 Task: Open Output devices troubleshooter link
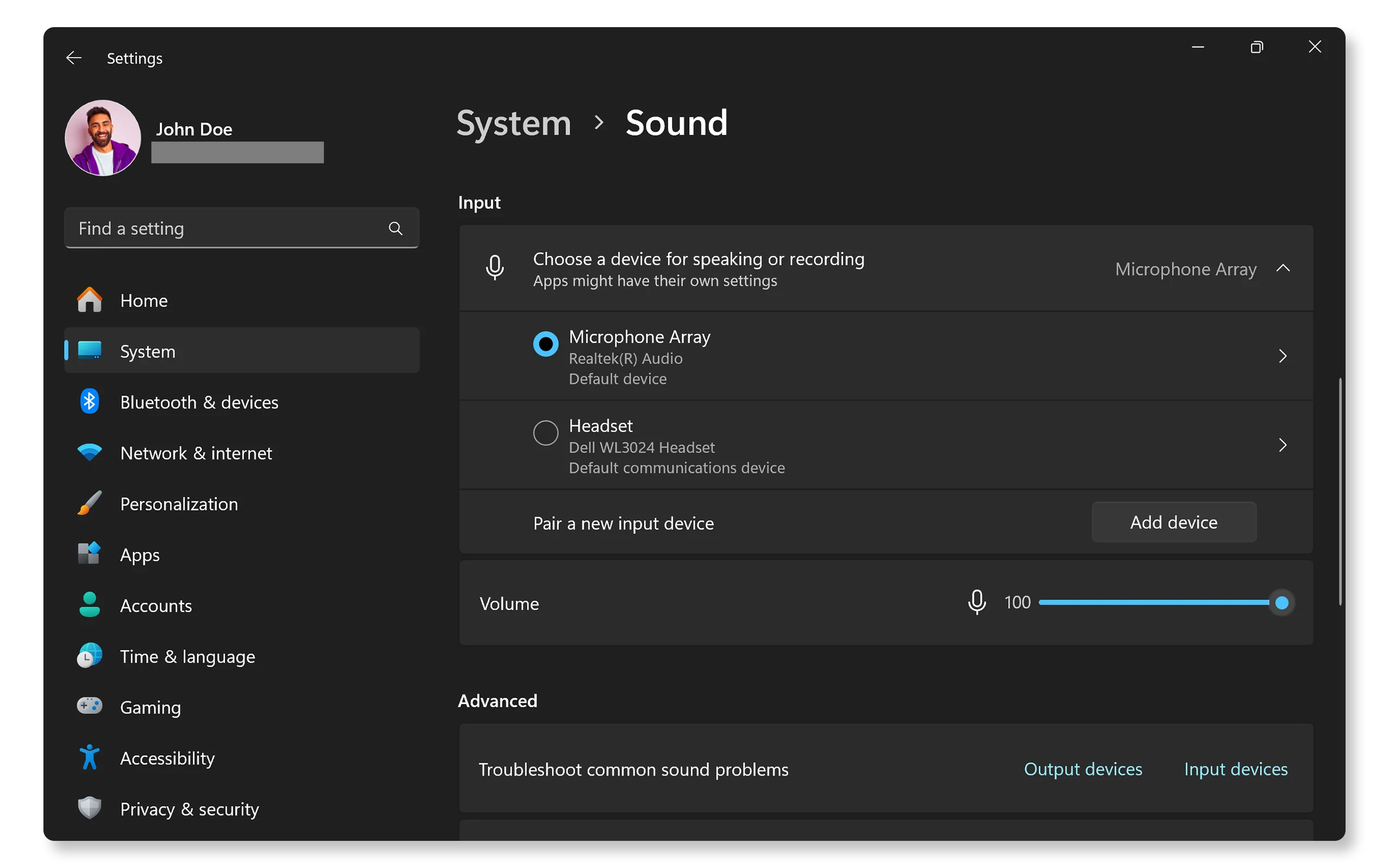point(1083,769)
